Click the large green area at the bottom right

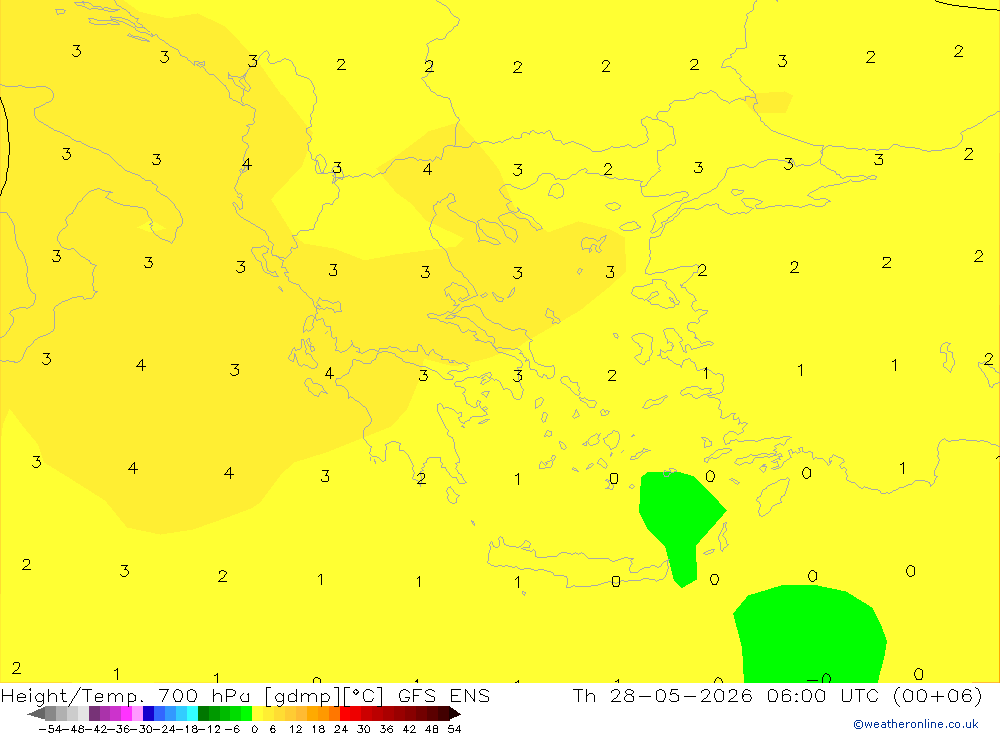click(x=810, y=635)
